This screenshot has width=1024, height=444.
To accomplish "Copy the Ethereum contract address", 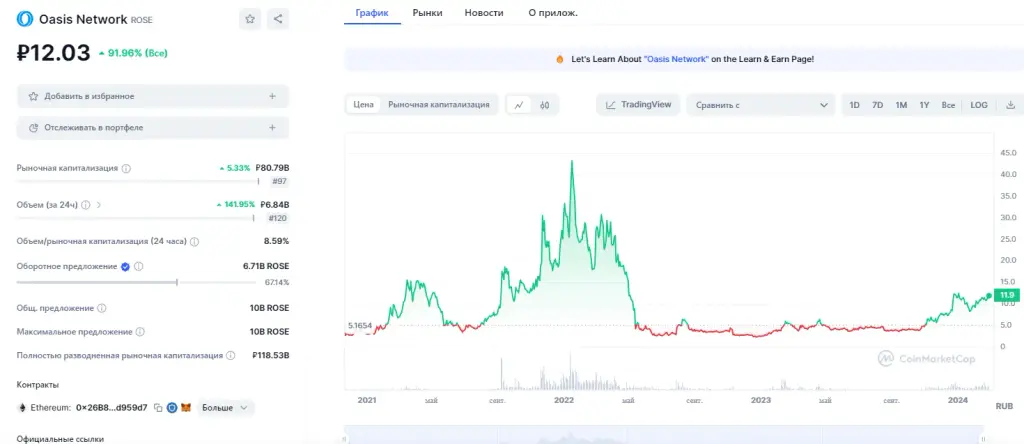I will click(158, 408).
